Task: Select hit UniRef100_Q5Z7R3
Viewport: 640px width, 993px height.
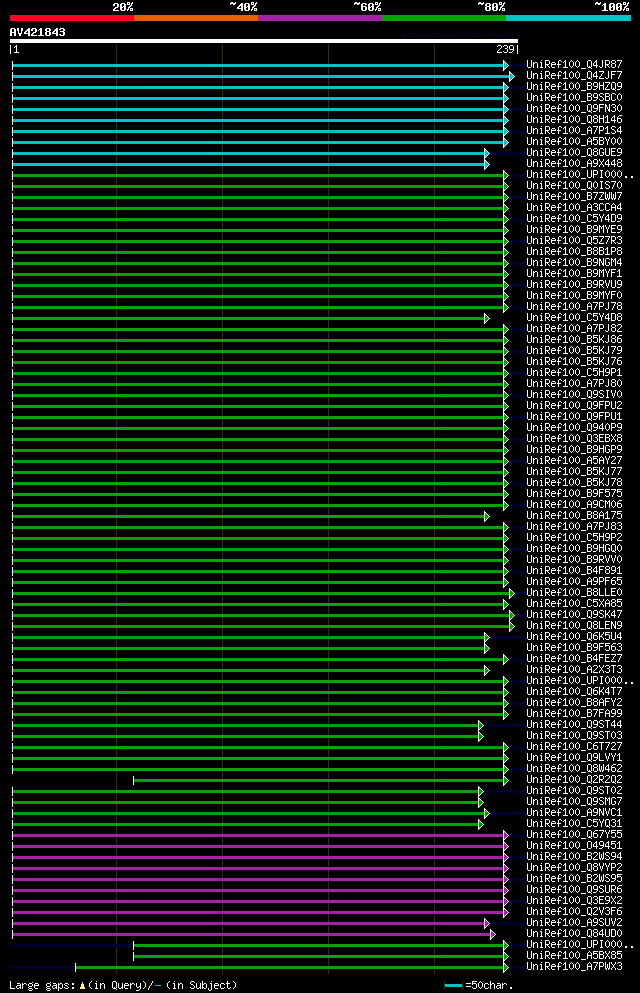Action: (574, 241)
